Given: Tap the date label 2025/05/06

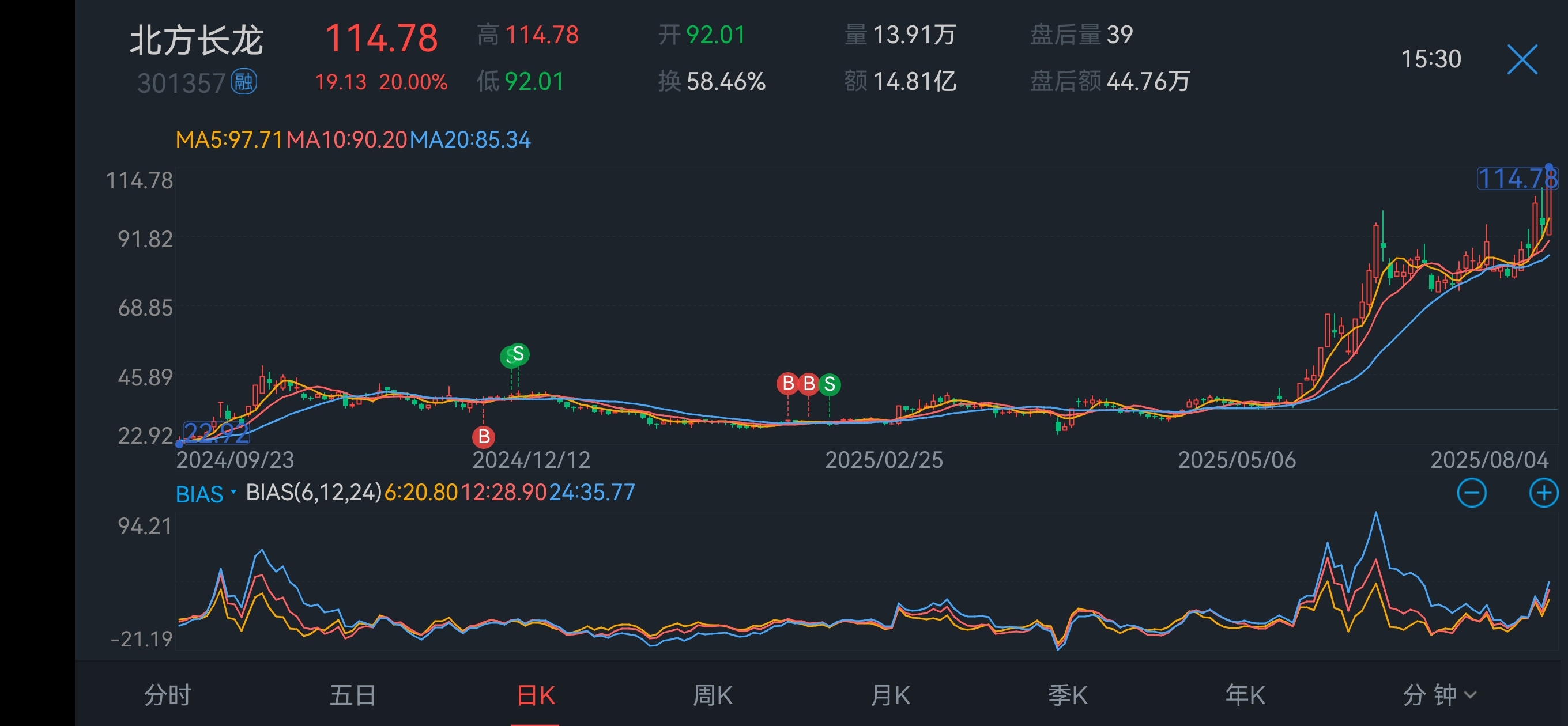Looking at the screenshot, I should click(1237, 459).
